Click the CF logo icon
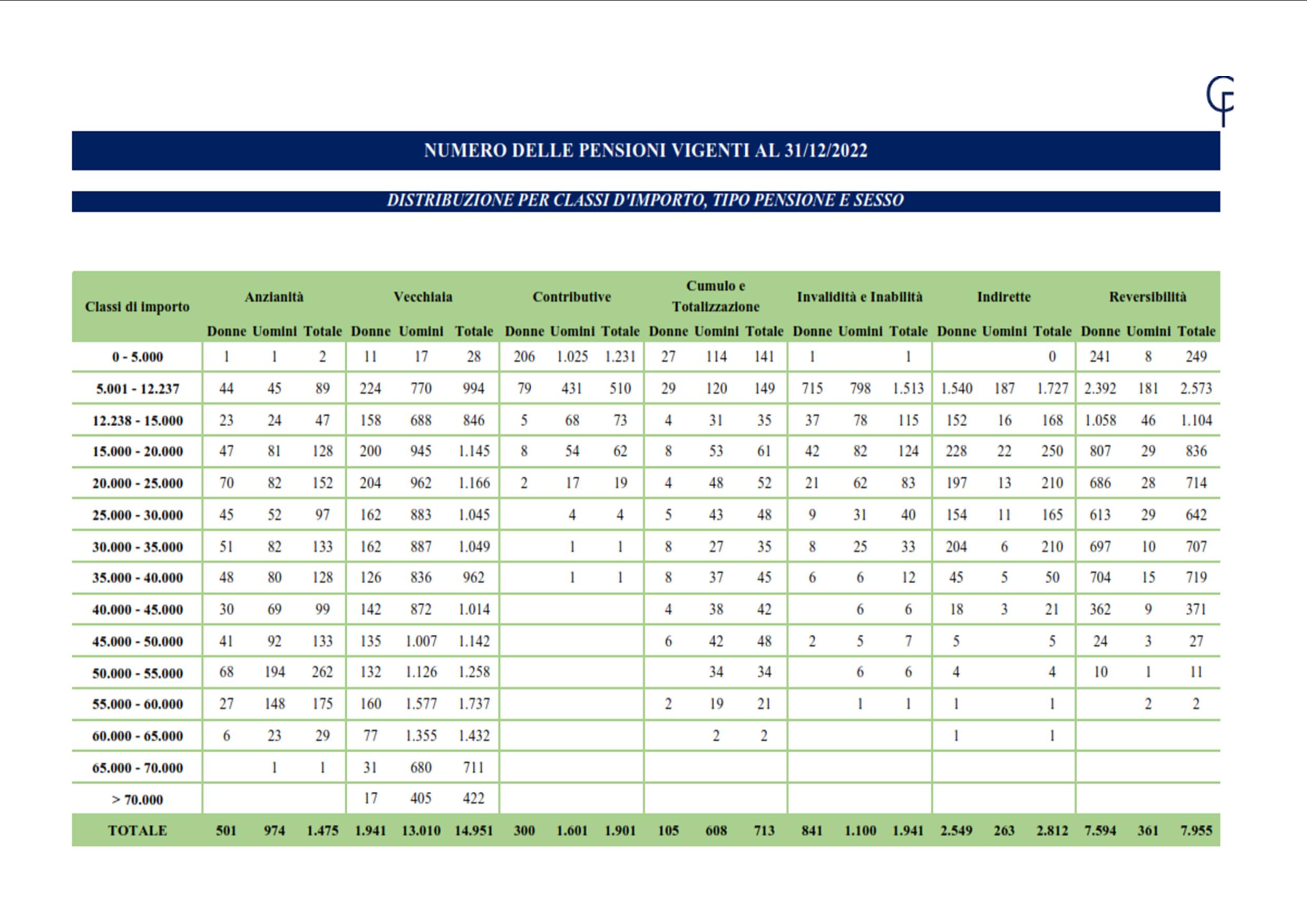 pos(1220,101)
